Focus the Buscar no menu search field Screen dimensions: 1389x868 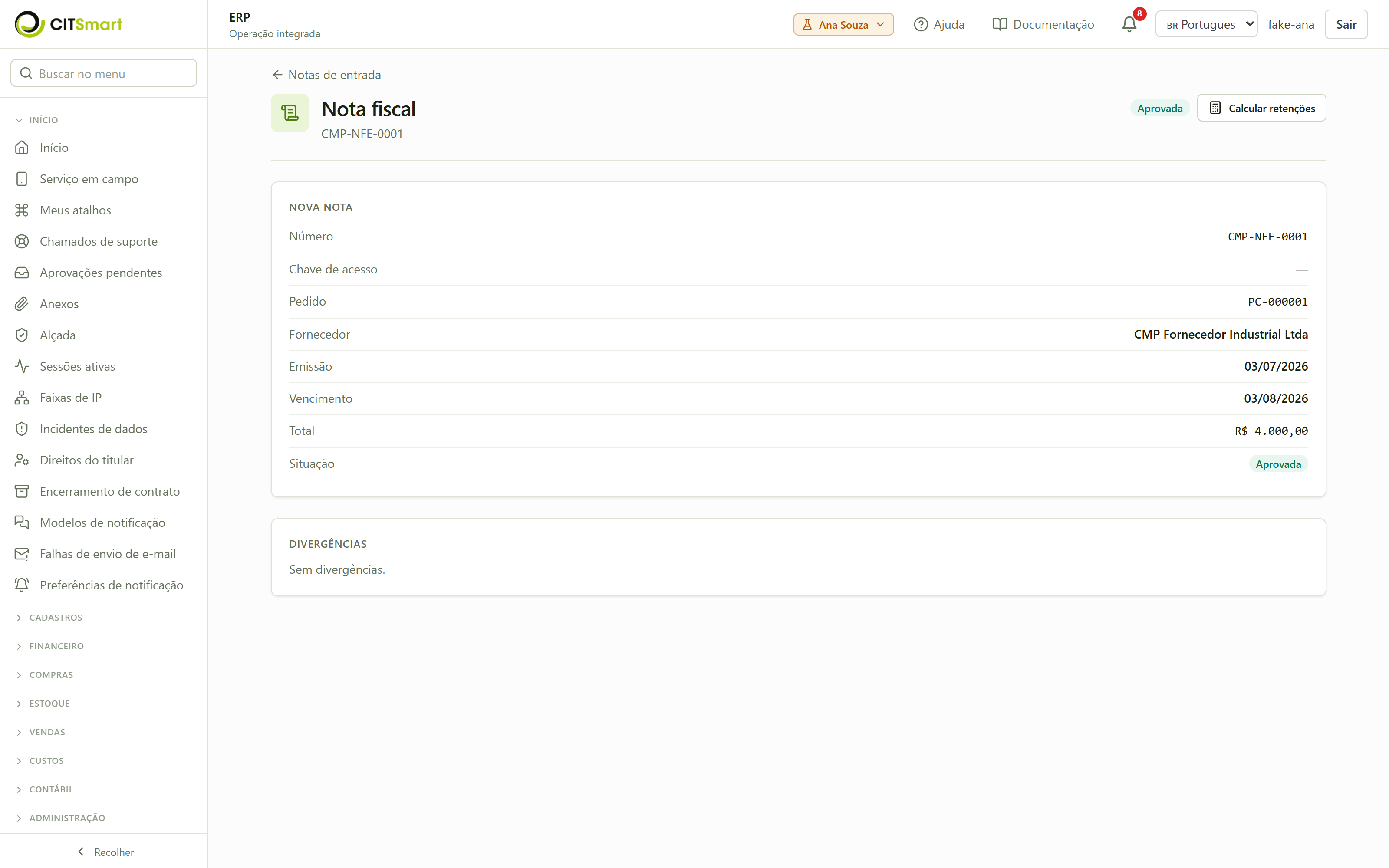[103, 73]
